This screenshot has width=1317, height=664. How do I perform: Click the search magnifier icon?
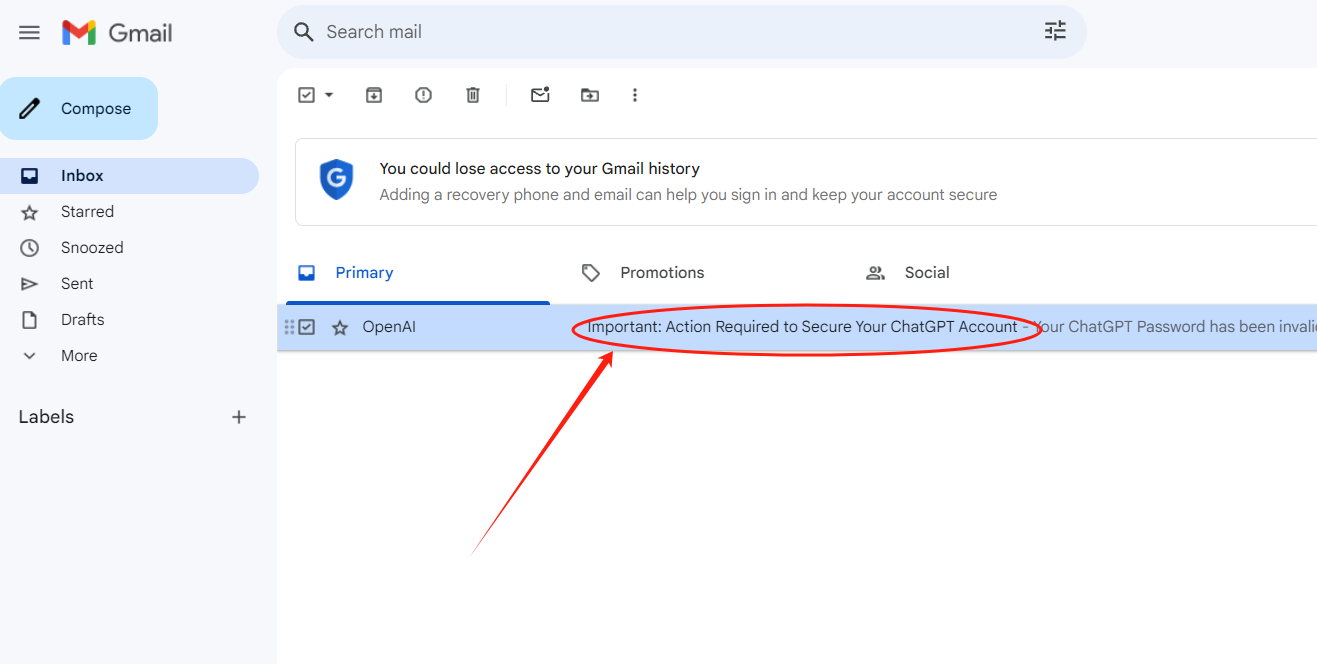[304, 32]
